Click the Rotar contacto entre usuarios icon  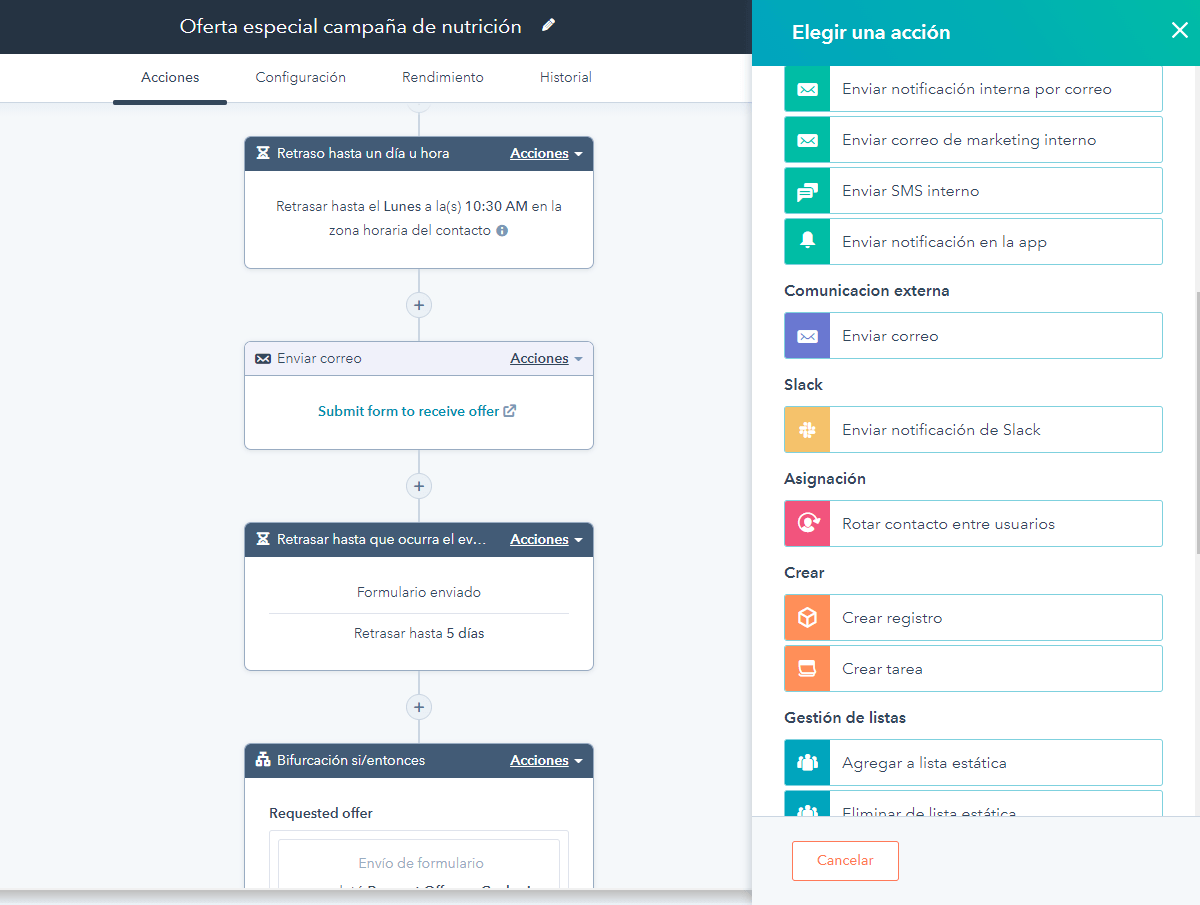(x=807, y=524)
